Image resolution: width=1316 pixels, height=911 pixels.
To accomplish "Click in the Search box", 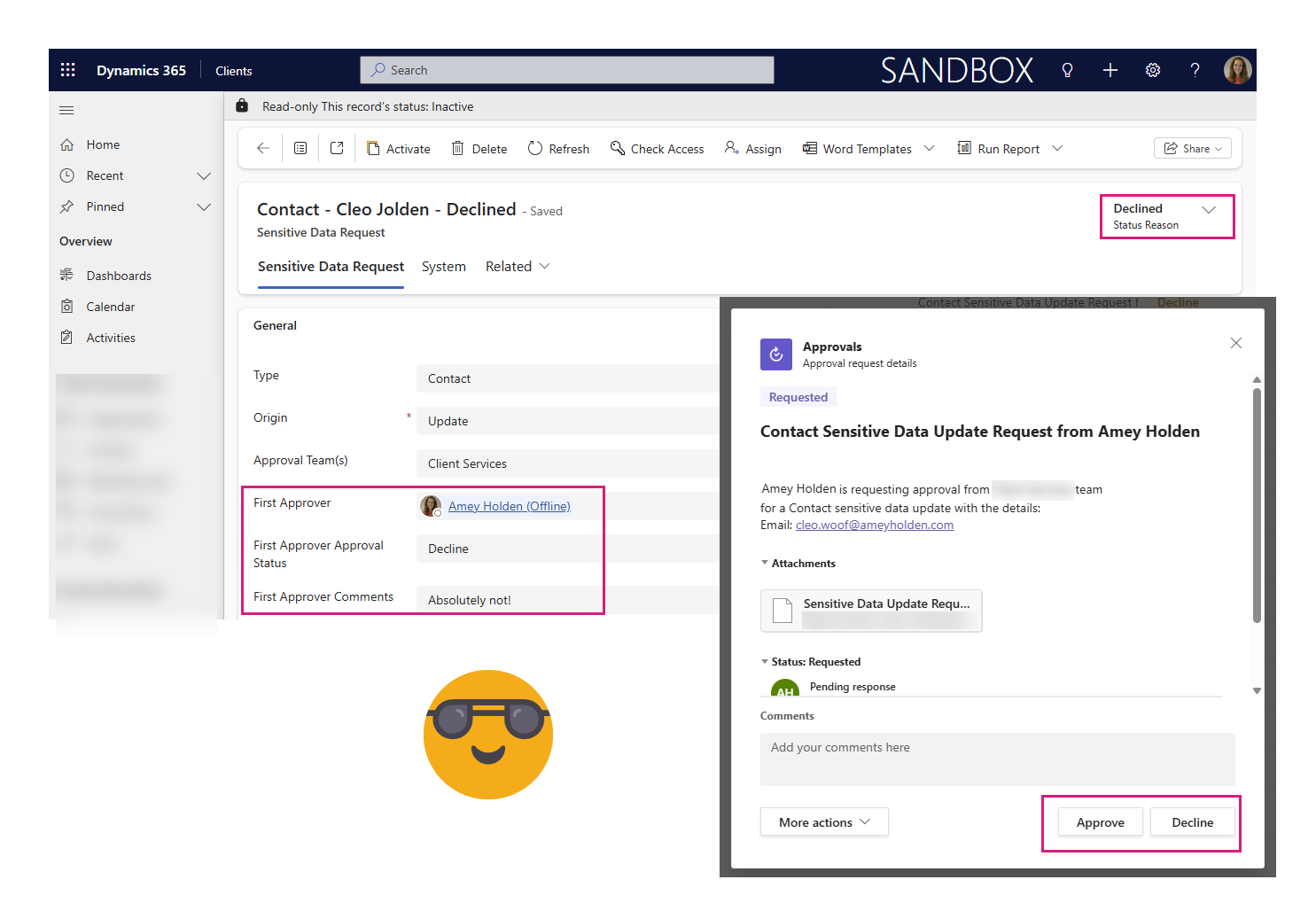I will pyautogui.click(x=567, y=70).
